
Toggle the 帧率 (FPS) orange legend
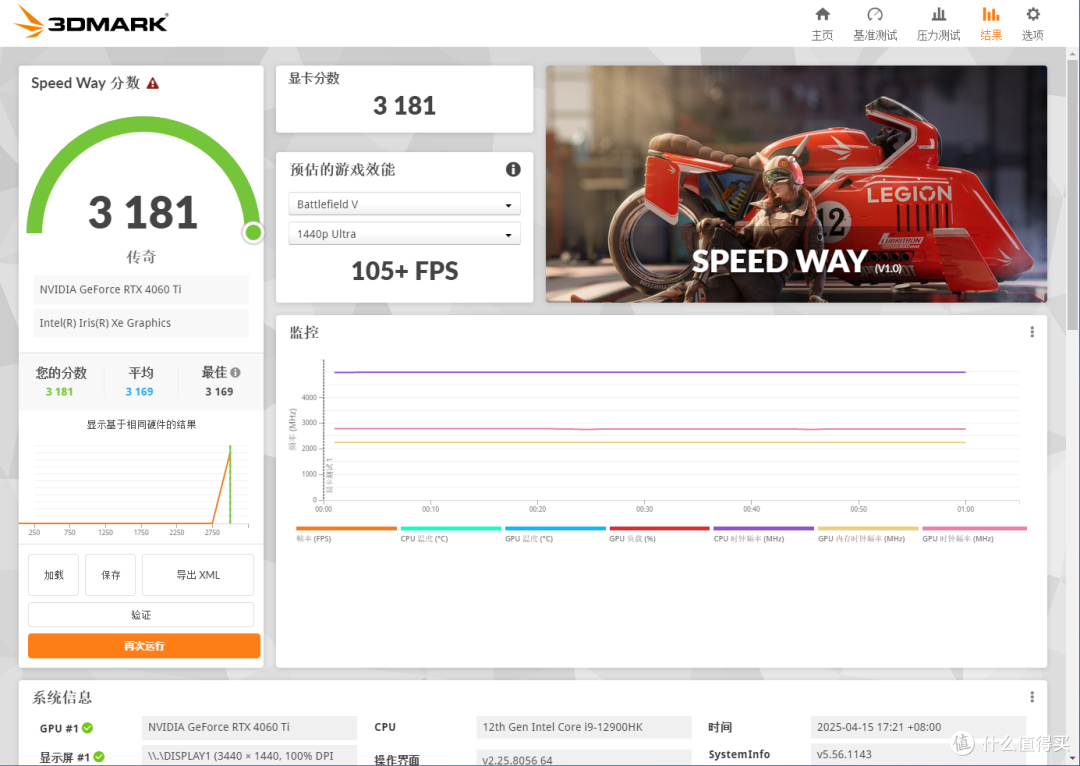[346, 535]
